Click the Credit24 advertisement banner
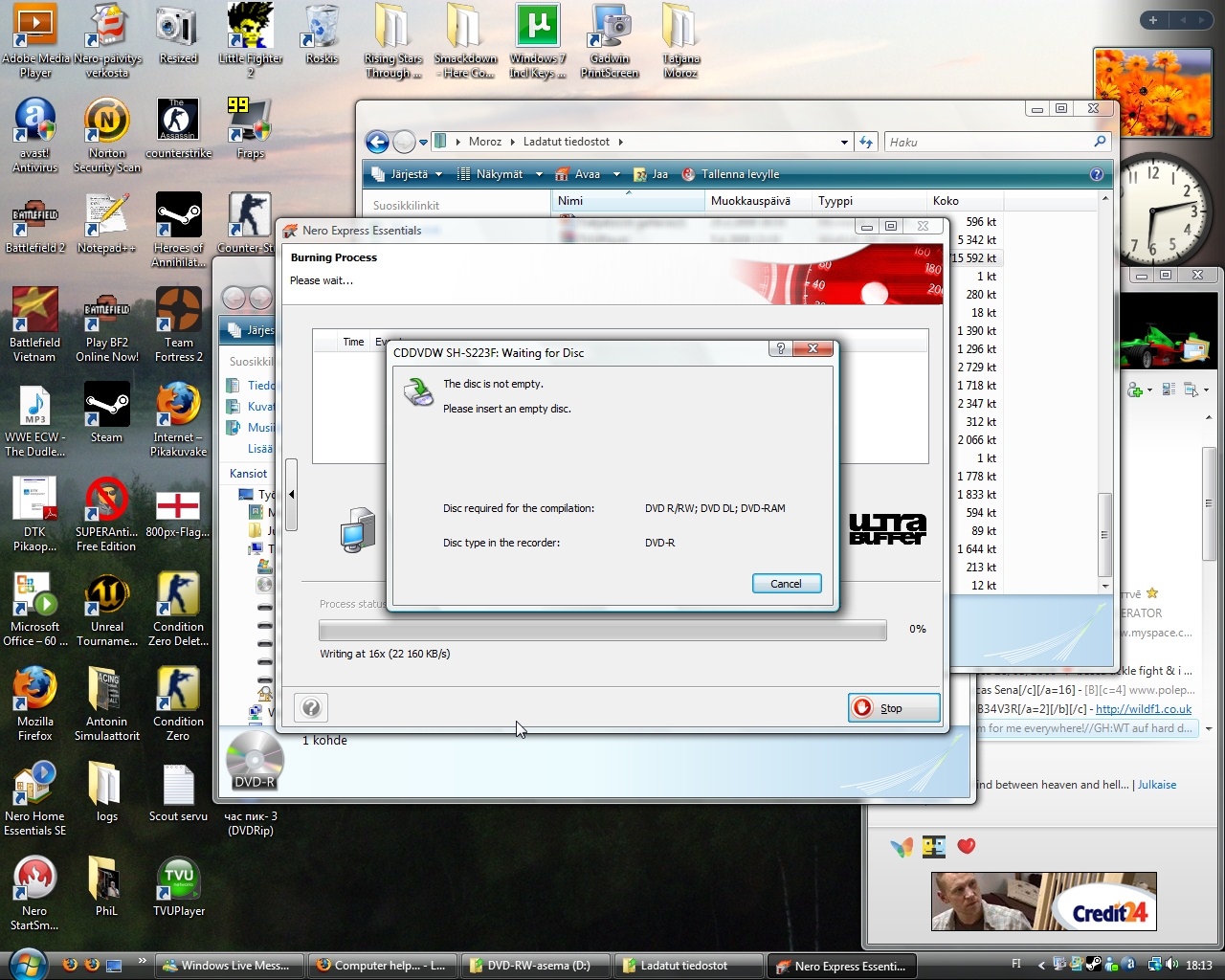Screen dimensions: 1225x980 point(1044,901)
